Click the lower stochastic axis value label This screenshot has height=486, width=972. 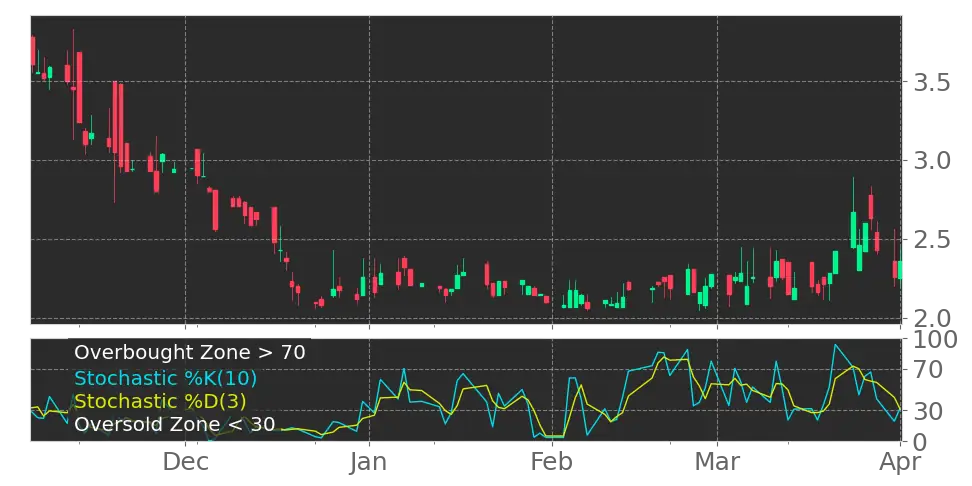click(928, 411)
